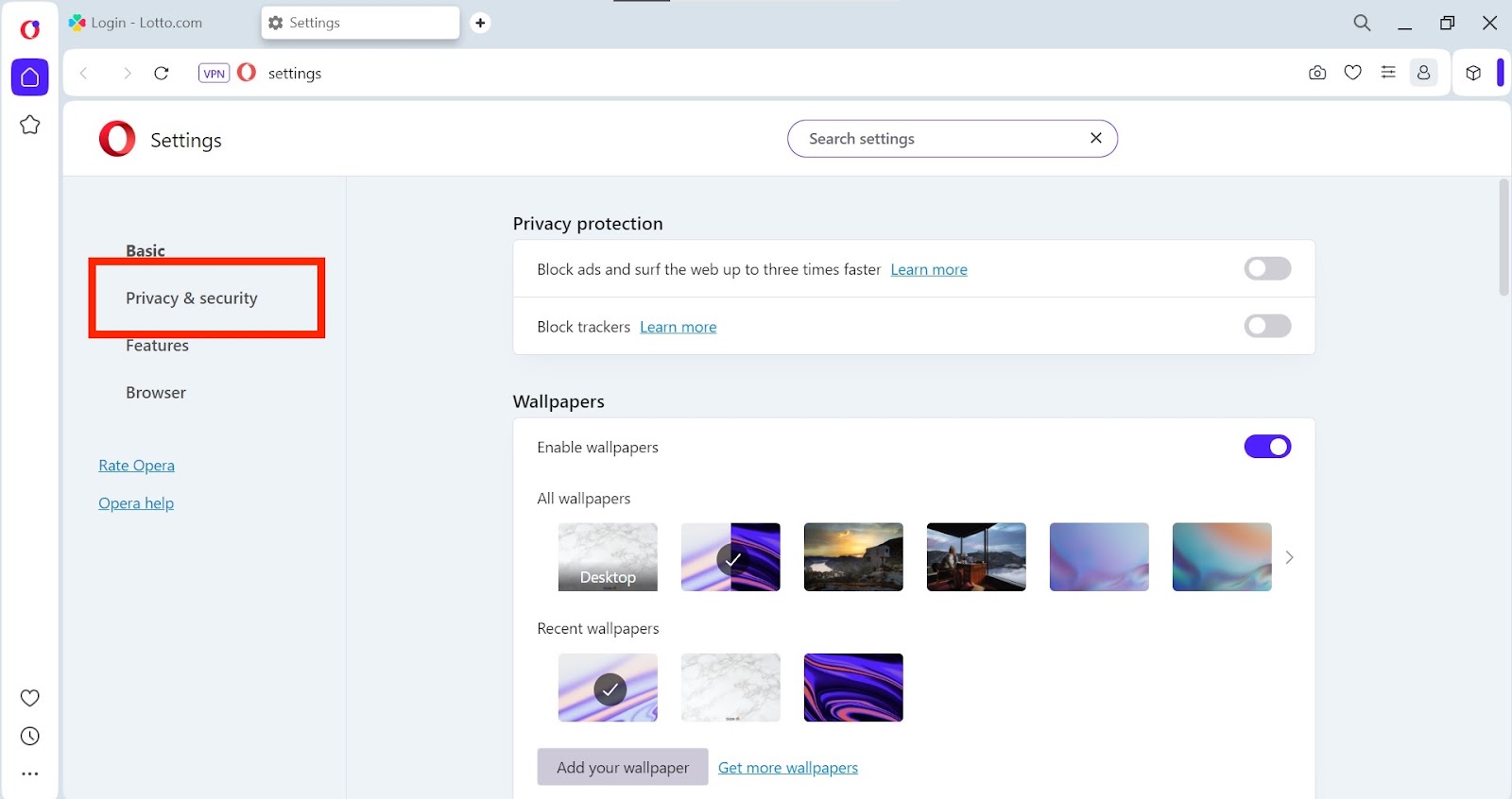Click the VPN badge in address bar
The image size is (1512, 799).
point(215,73)
